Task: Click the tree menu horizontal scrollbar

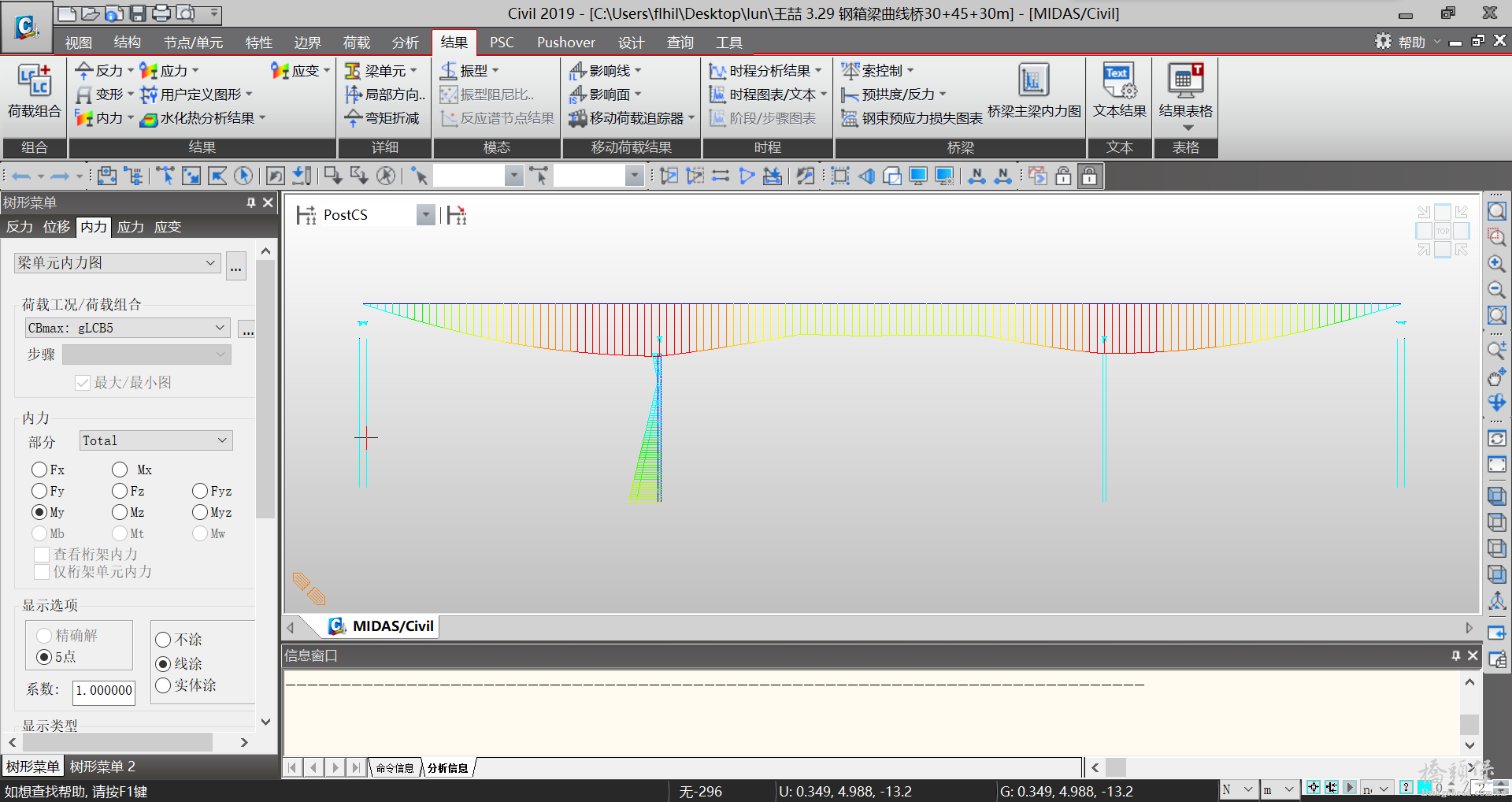Action: [118, 742]
